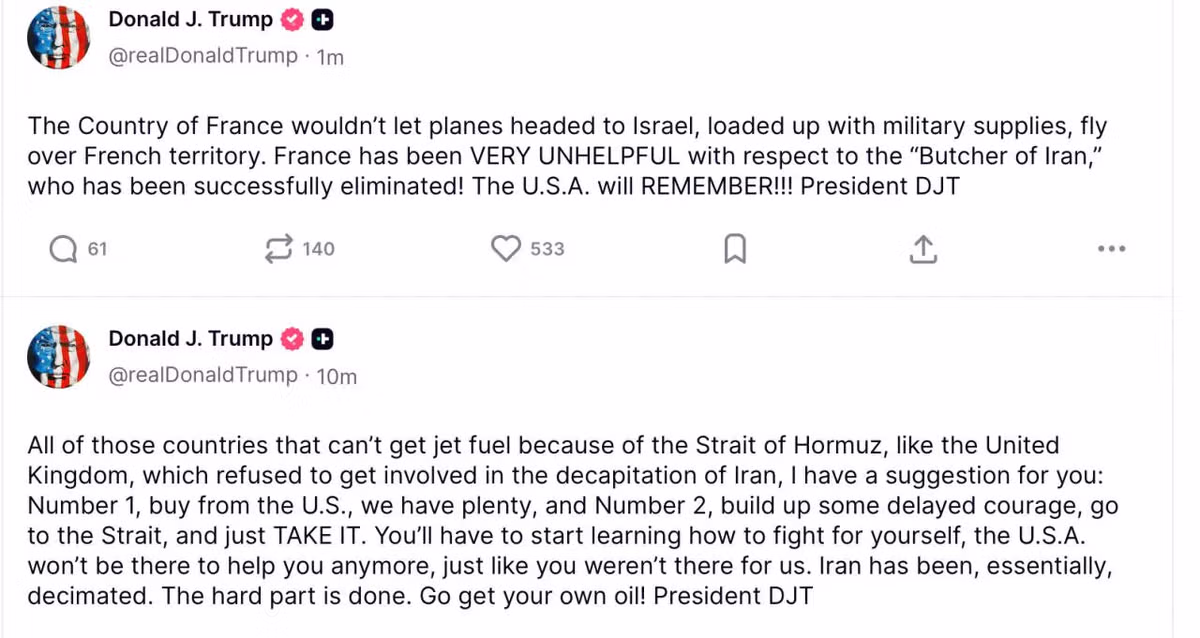The height and width of the screenshot is (638, 1200).
Task: Click the black plus badge on the top post
Action: pyautogui.click(x=322, y=20)
